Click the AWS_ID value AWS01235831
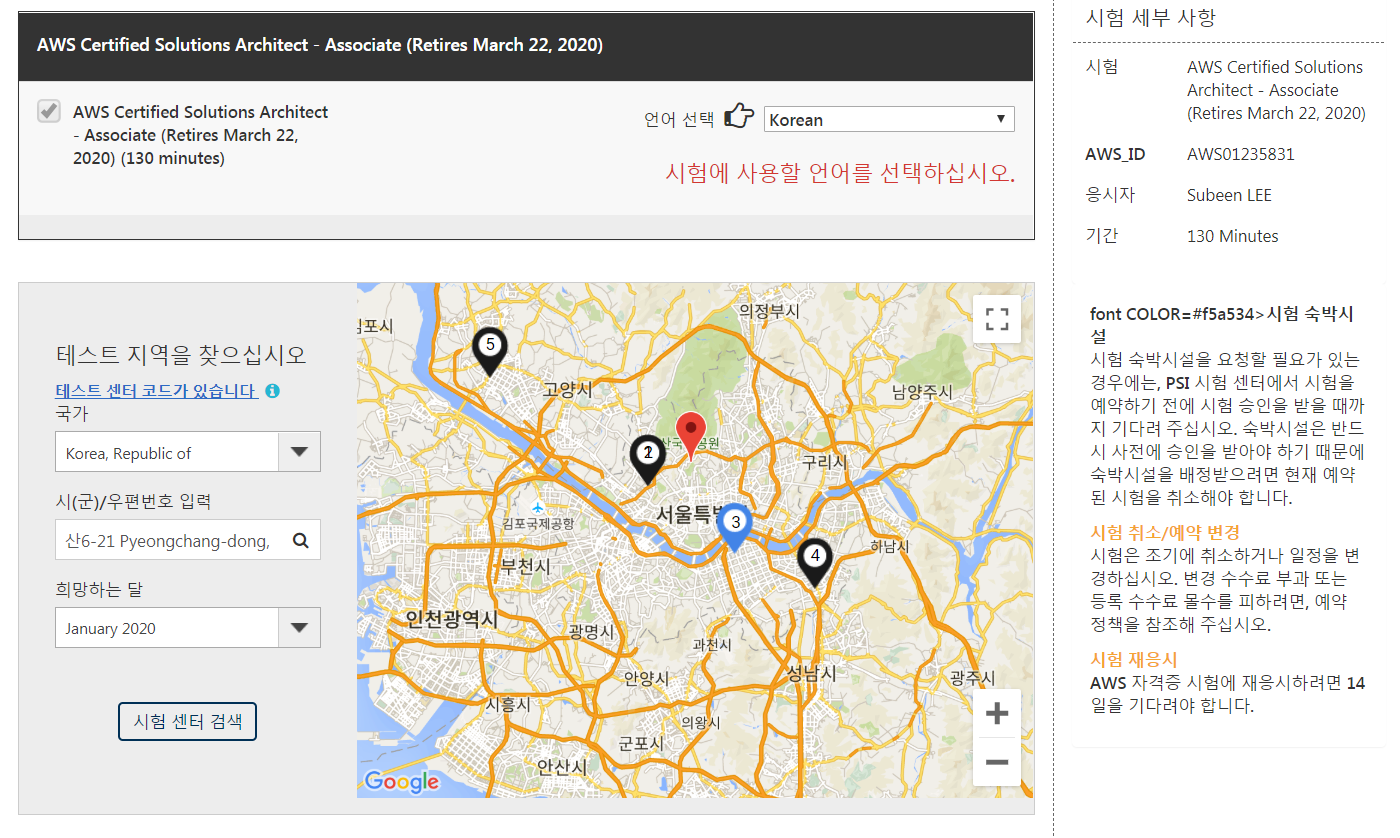 (x=1240, y=154)
